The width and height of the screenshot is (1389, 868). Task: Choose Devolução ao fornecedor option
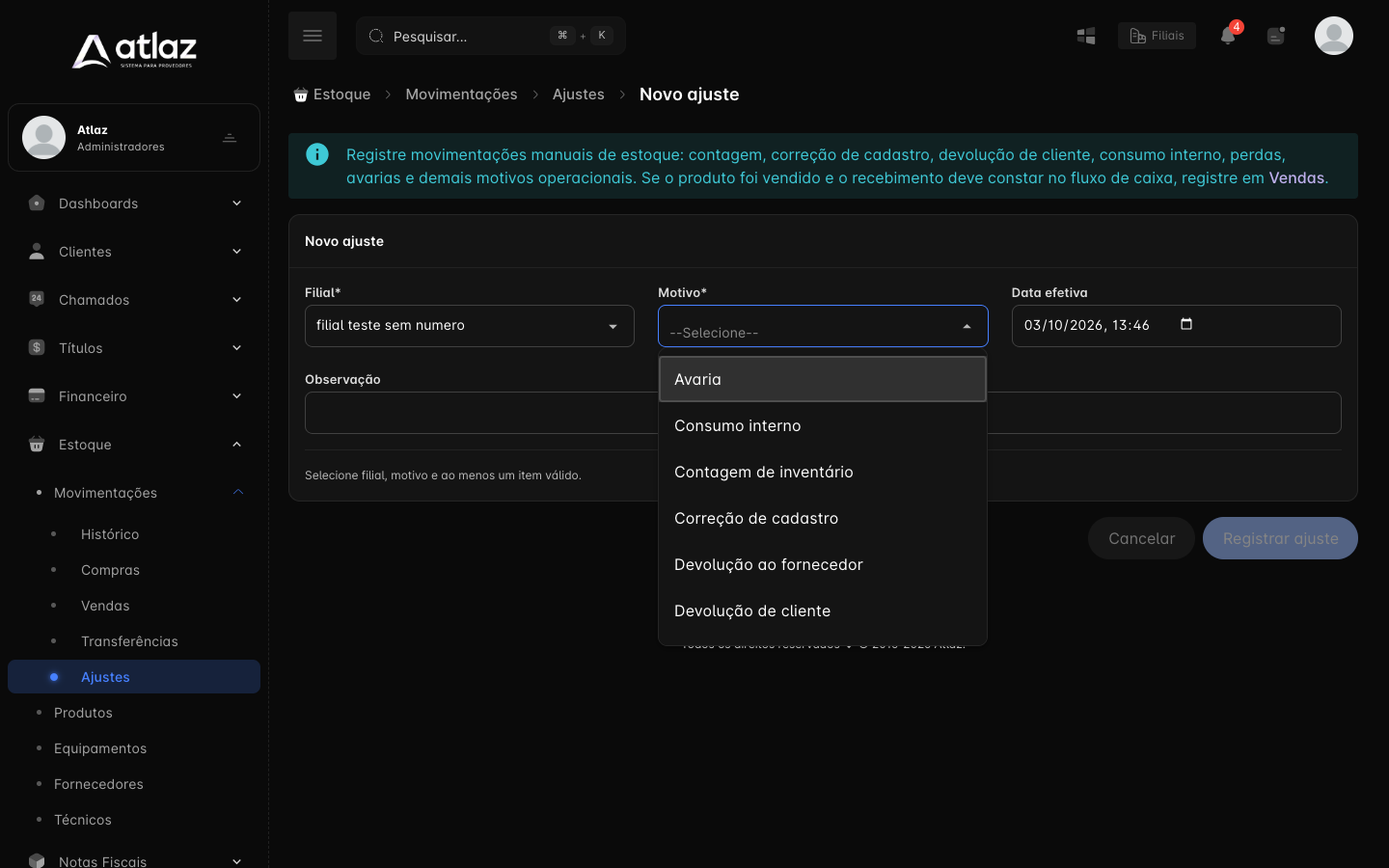point(823,564)
